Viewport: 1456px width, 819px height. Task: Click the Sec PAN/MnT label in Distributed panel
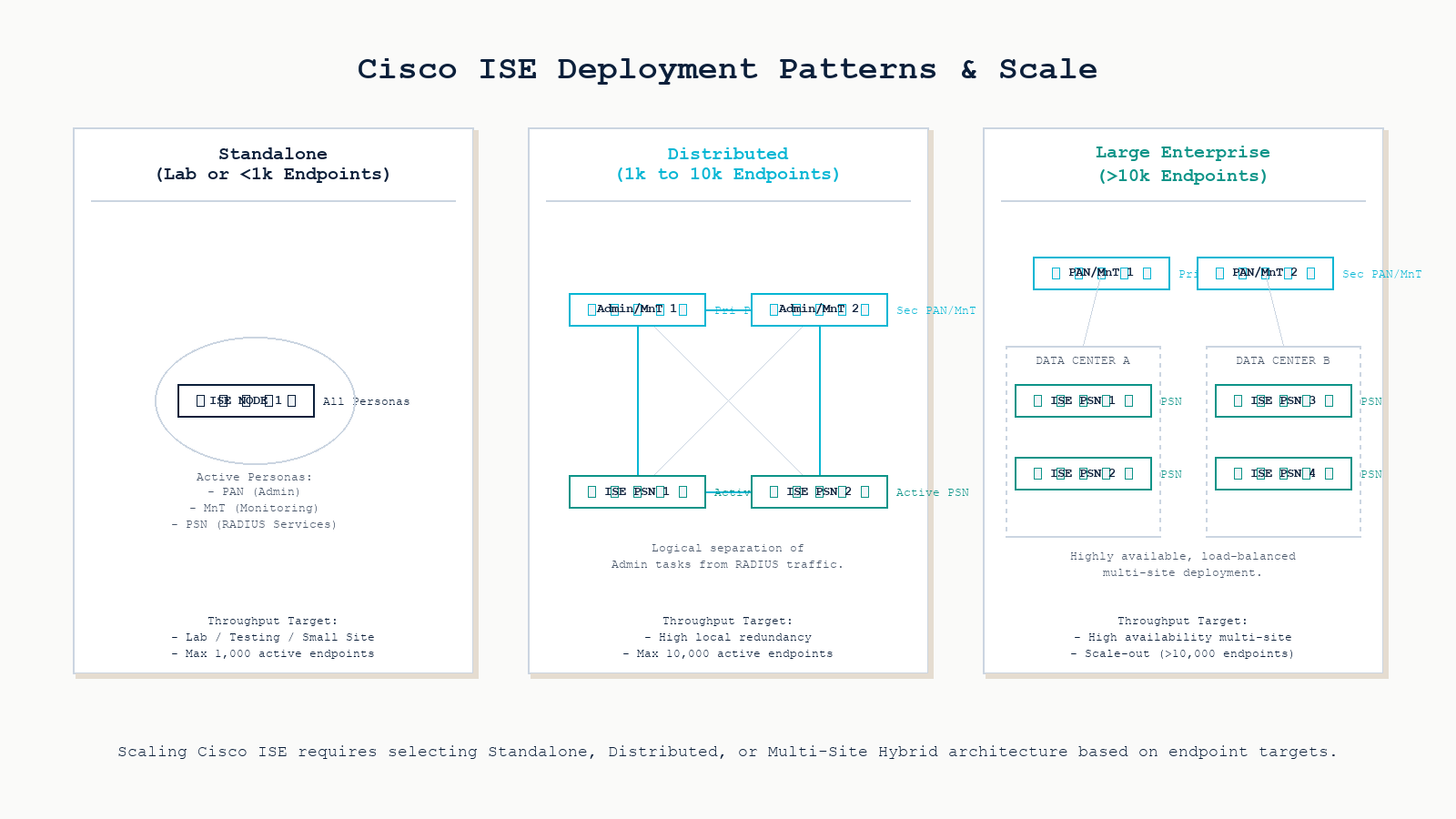(x=936, y=310)
